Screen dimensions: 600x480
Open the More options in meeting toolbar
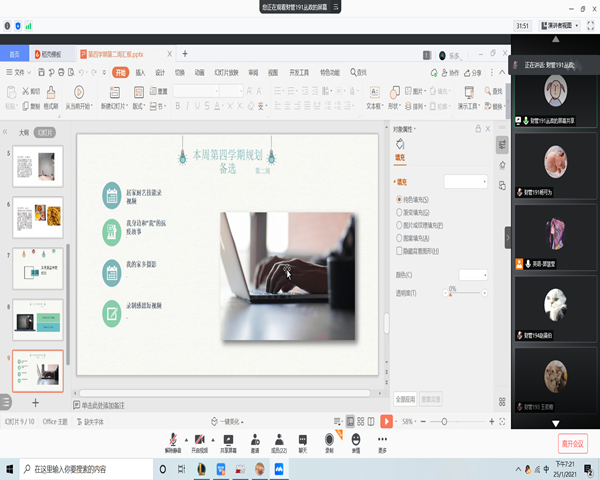click(382, 443)
